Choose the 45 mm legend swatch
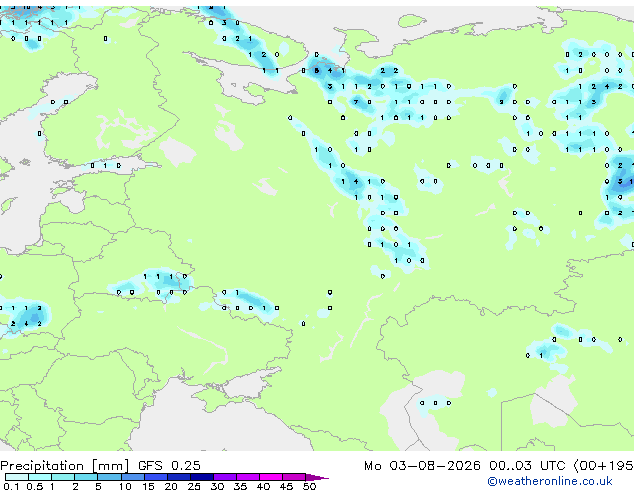634x490 pixels. 294,477
